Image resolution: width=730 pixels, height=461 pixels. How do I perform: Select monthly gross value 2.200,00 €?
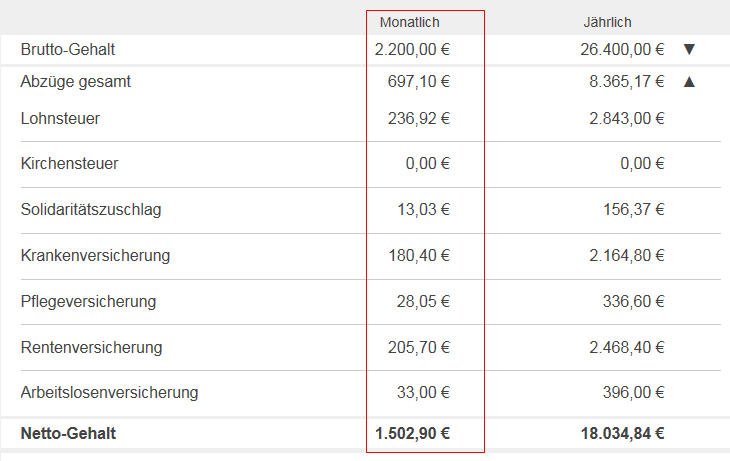point(412,49)
